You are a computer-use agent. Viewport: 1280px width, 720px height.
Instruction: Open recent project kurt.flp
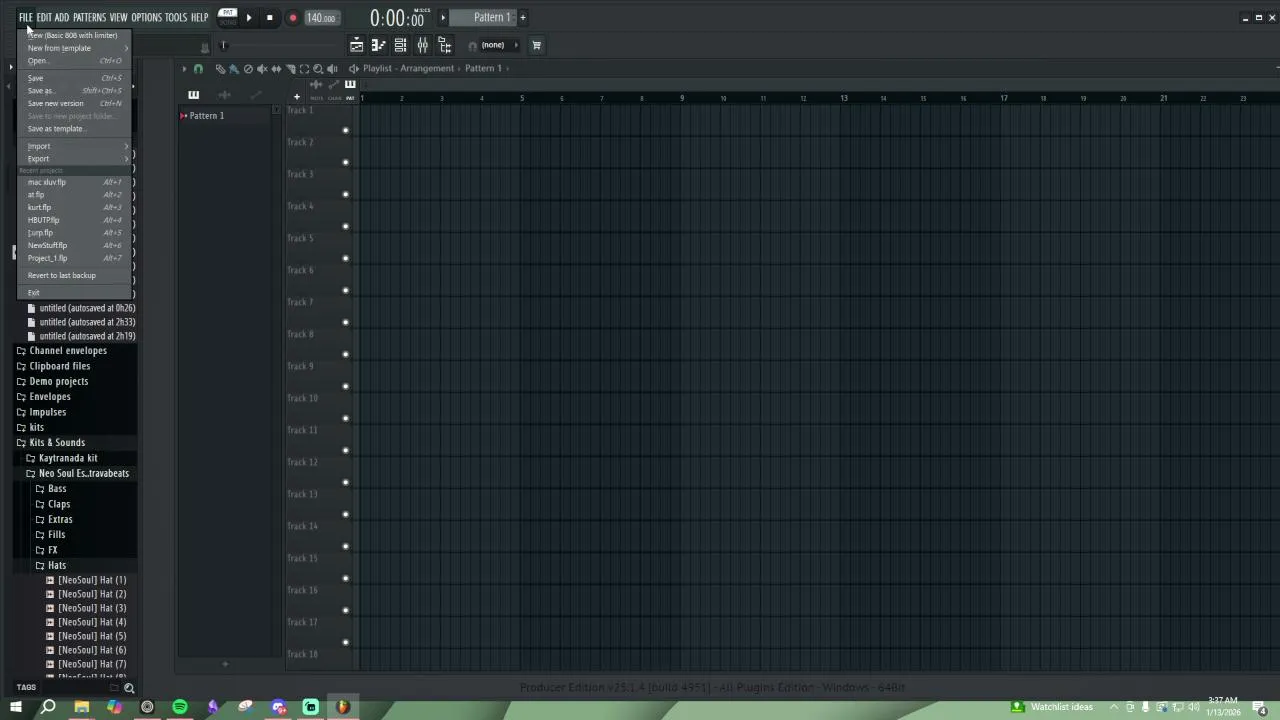tap(74, 208)
